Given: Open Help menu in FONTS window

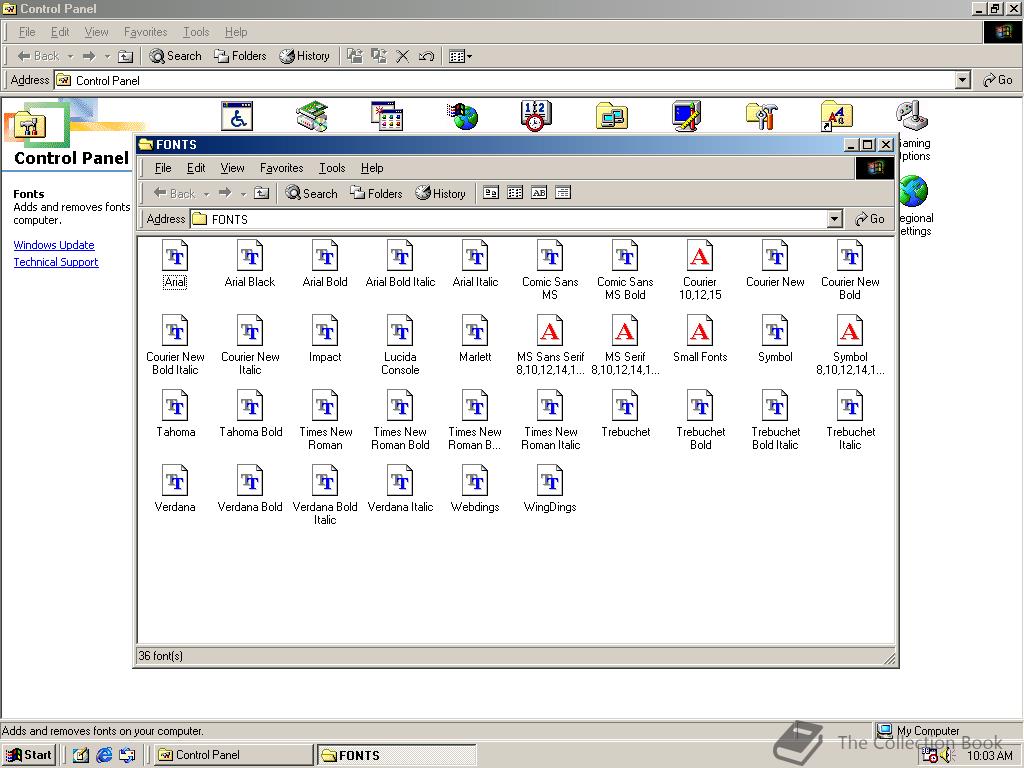Looking at the screenshot, I should 372,168.
